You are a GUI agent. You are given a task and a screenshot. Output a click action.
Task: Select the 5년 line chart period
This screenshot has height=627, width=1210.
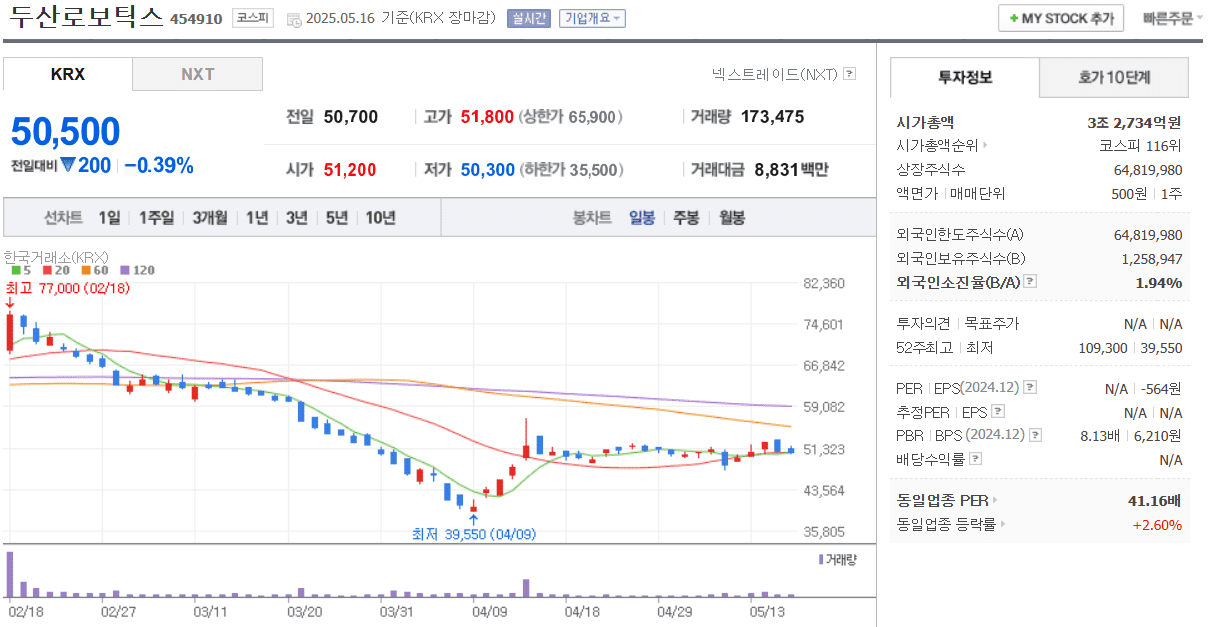pyautogui.click(x=337, y=217)
